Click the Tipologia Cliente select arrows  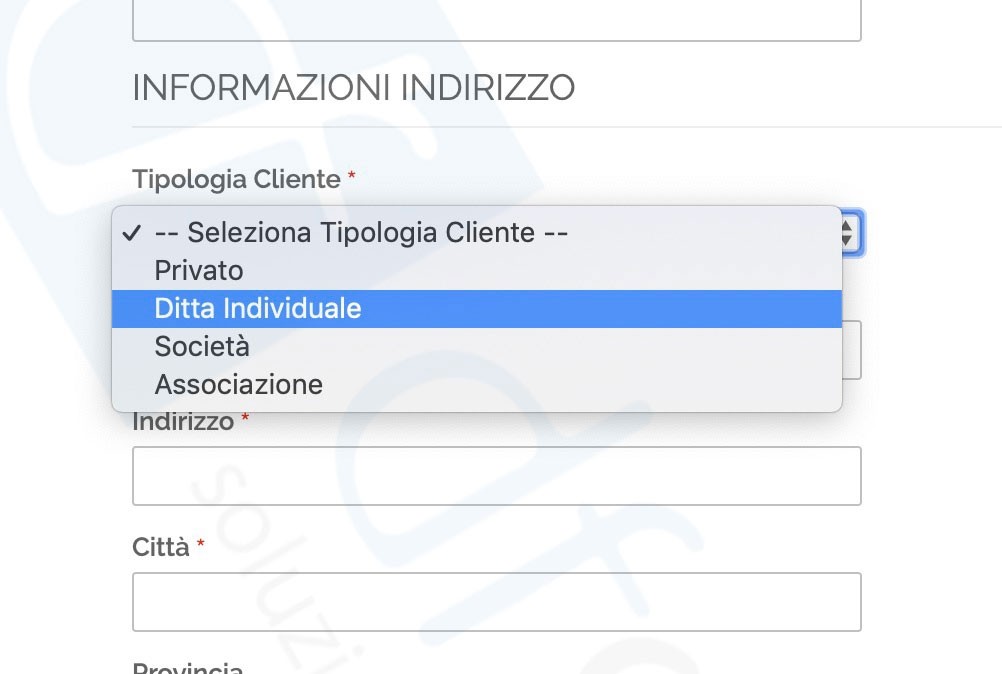[x=849, y=233]
